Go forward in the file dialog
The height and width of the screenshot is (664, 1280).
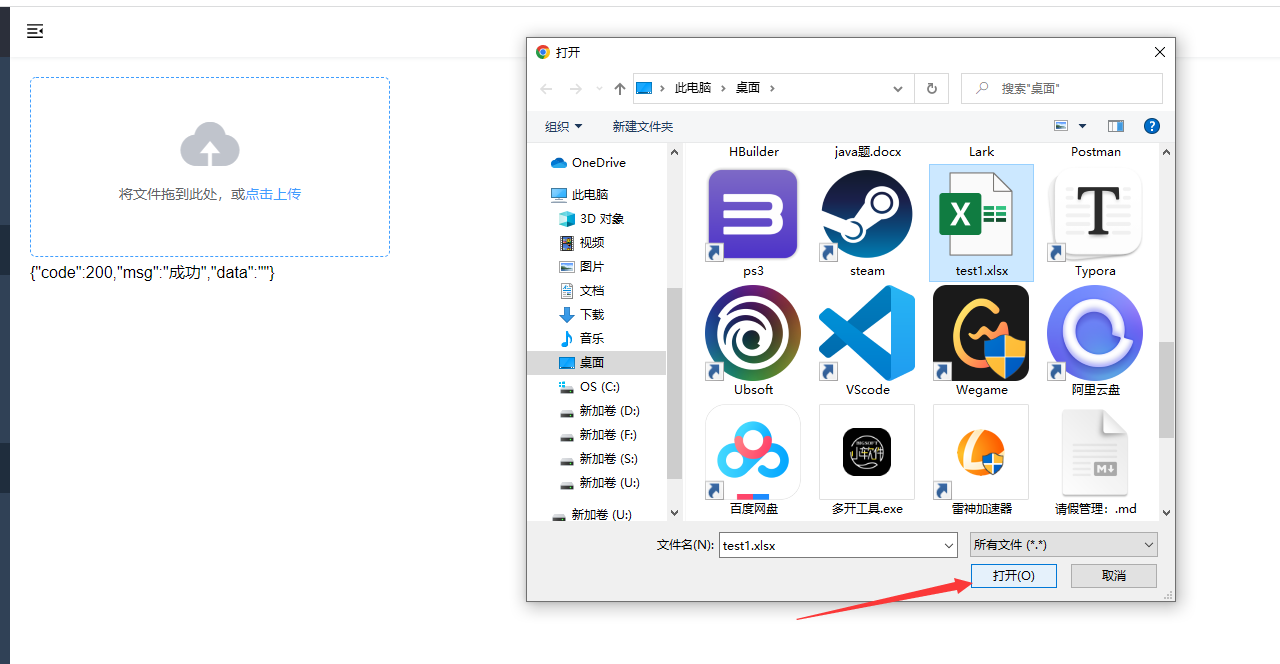(575, 88)
